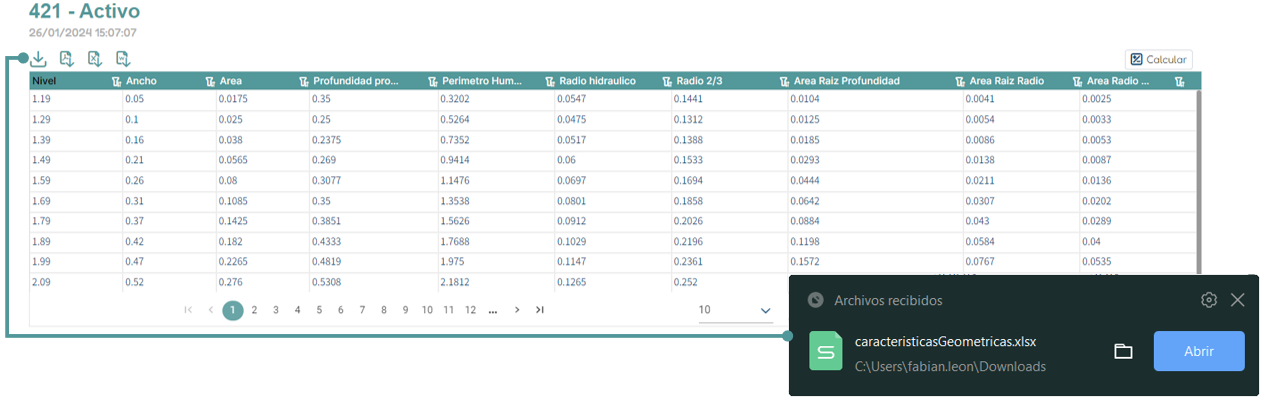Image resolution: width=1265 pixels, height=400 pixels.
Task: Sort by Area Raiz Profundidad header
Action: [847, 81]
